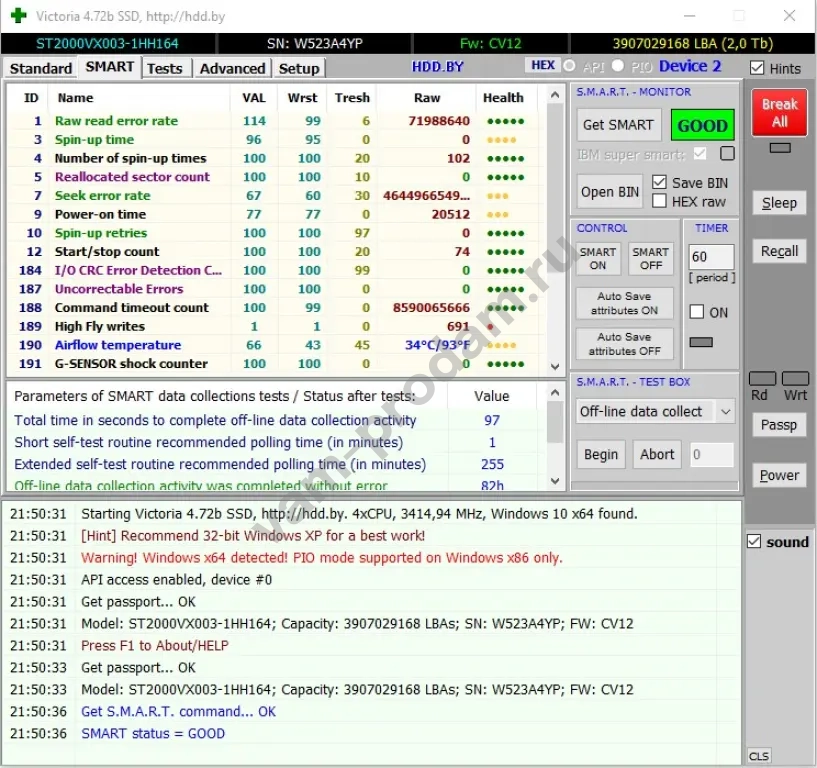
Task: Turn SMART ON with the control button
Action: (x=598, y=259)
